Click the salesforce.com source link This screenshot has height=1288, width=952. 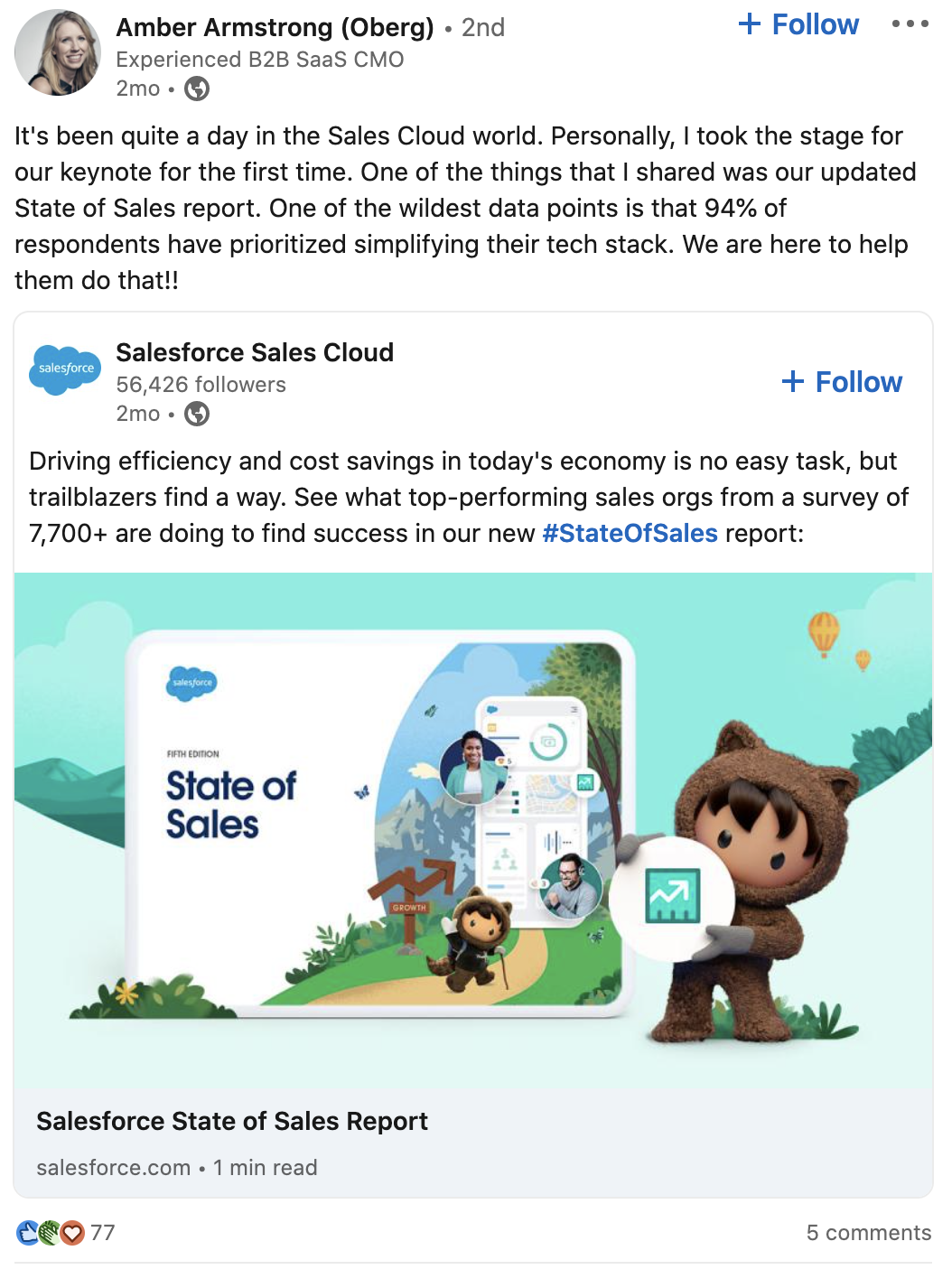point(114,1168)
